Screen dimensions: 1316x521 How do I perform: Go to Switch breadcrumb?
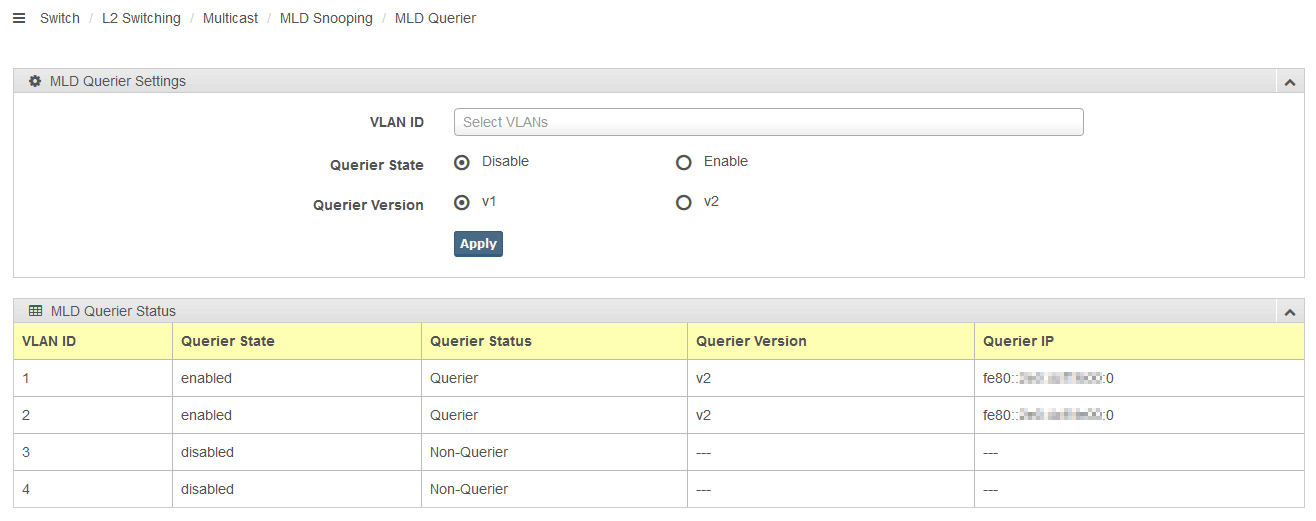[60, 19]
